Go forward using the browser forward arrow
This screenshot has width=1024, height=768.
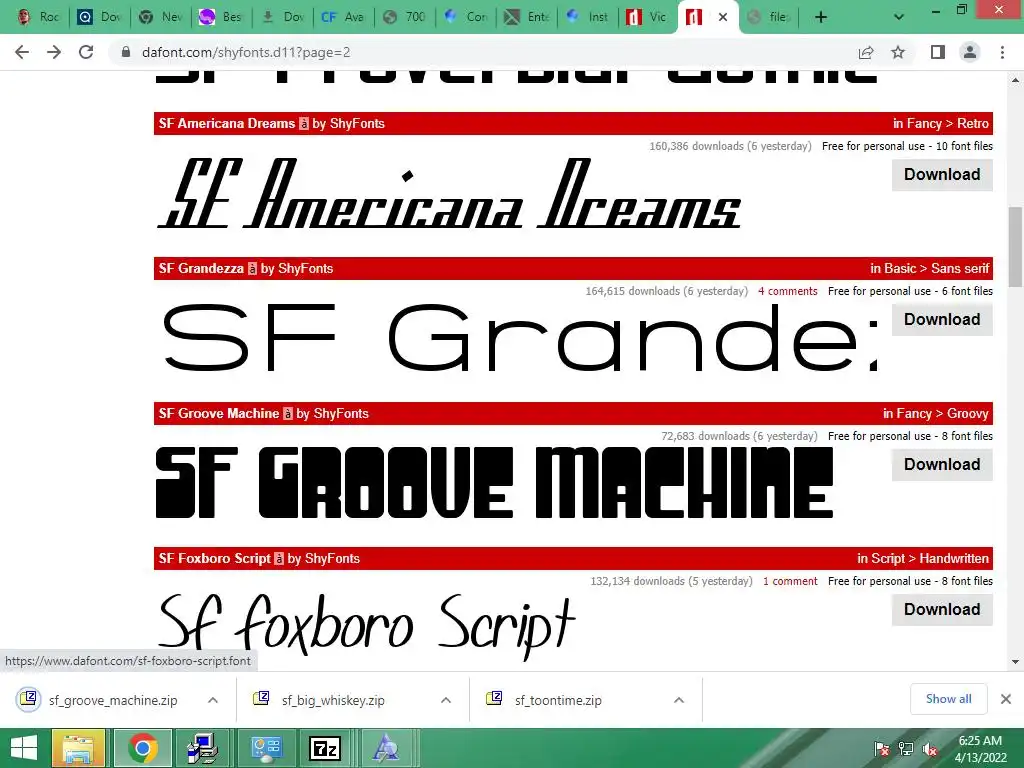pyautogui.click(x=54, y=52)
